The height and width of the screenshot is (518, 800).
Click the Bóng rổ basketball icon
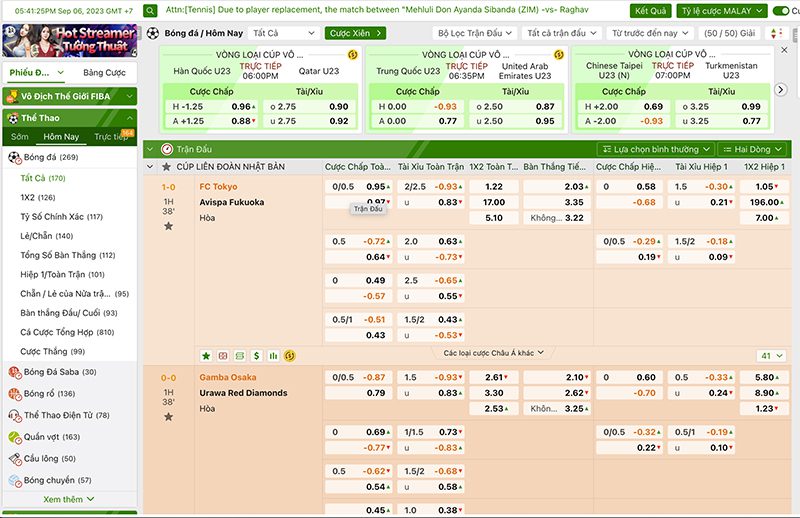click(15, 394)
